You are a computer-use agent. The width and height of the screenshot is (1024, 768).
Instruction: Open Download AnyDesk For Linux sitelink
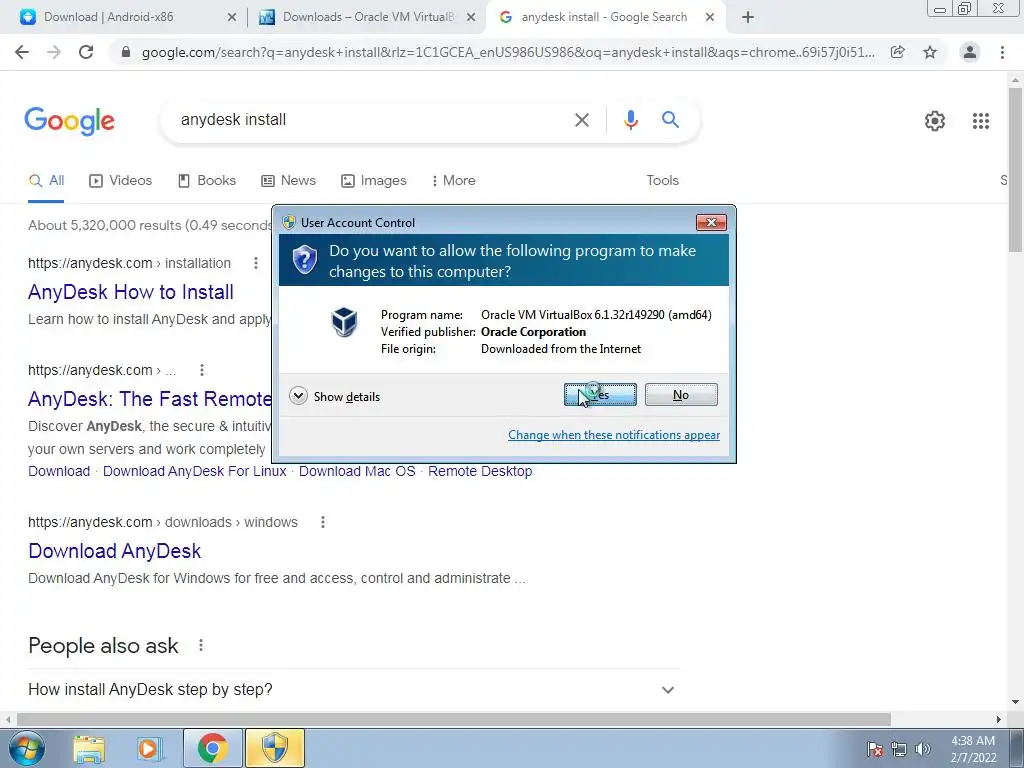tap(195, 471)
